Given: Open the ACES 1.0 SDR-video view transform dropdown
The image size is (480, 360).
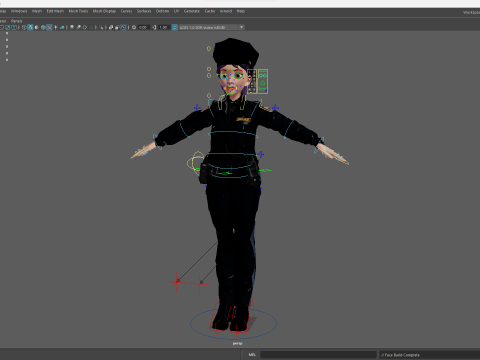Looking at the screenshot, I should (x=212, y=27).
